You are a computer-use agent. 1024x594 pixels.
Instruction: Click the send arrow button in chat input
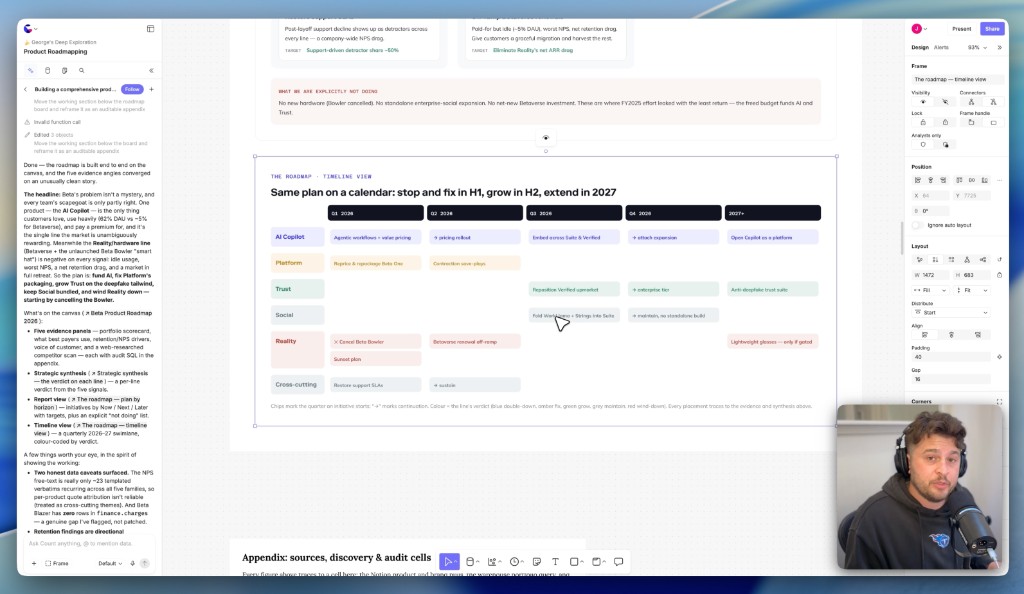[x=144, y=563]
